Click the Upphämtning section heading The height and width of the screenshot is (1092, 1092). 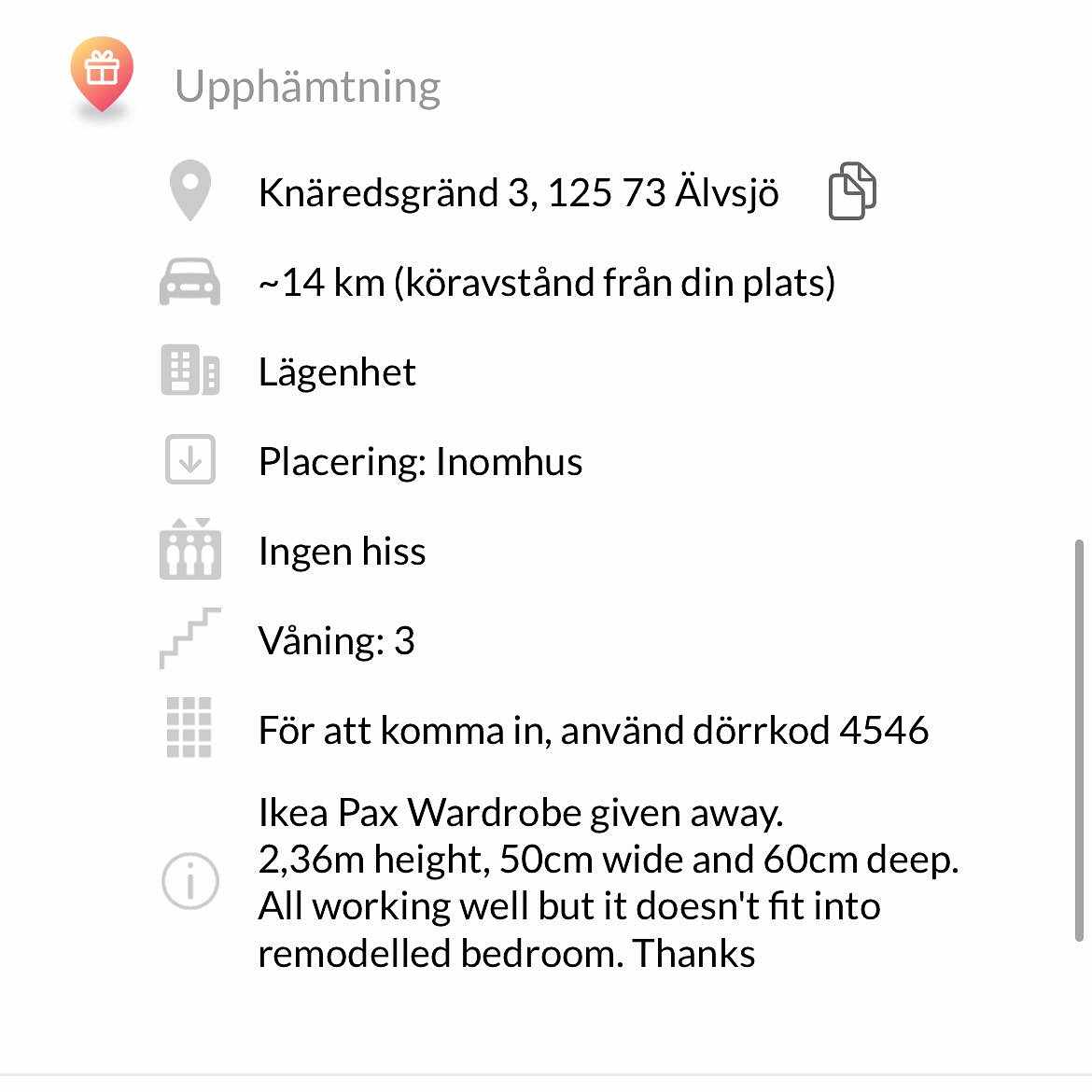(308, 87)
